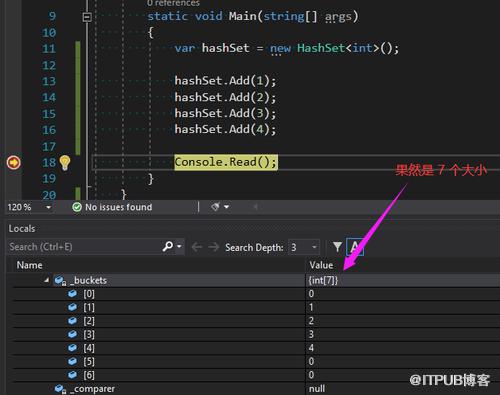Collapse the Main method outlining box
This screenshot has width=500, height=395.
pos(87,17)
